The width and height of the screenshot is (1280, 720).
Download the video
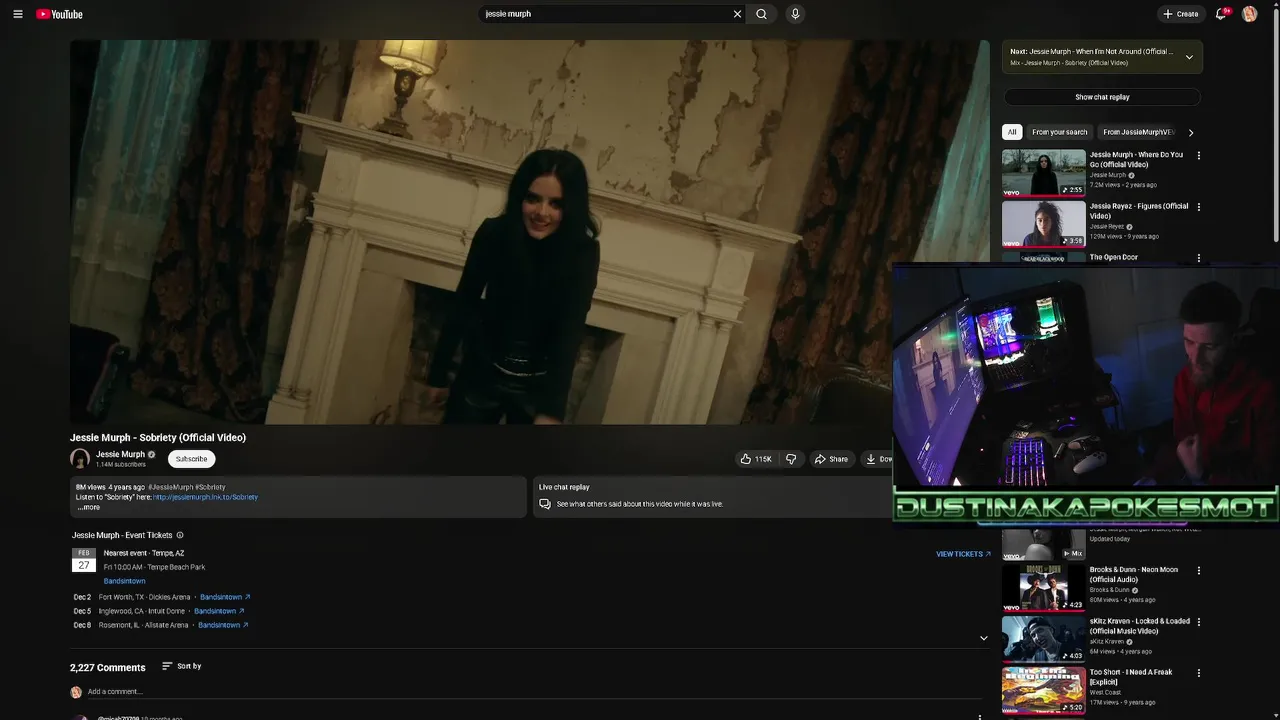(877, 459)
